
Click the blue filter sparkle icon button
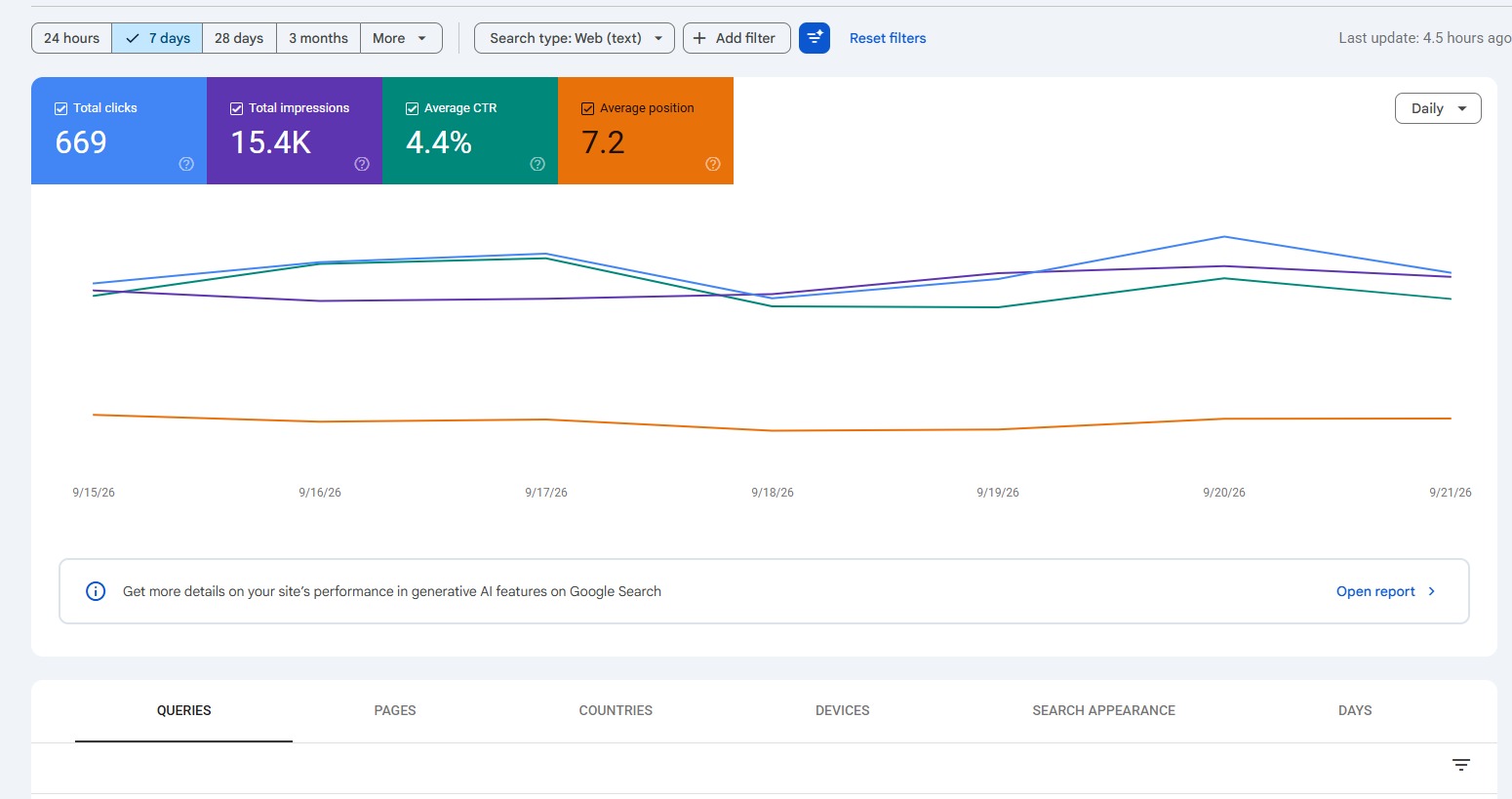tap(815, 38)
